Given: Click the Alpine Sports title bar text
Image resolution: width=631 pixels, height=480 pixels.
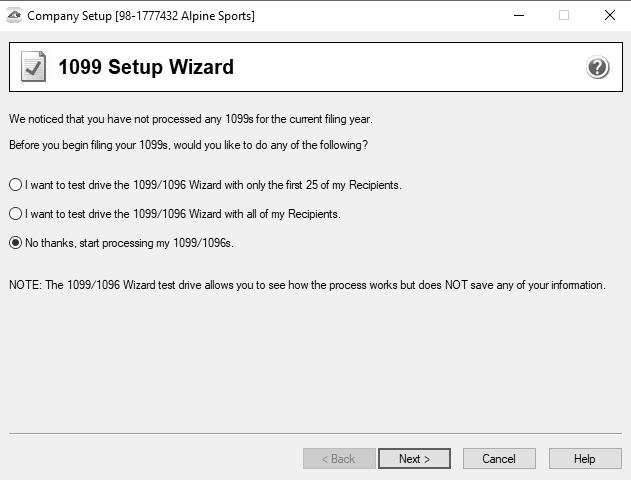Looking at the screenshot, I should [x=140, y=15].
